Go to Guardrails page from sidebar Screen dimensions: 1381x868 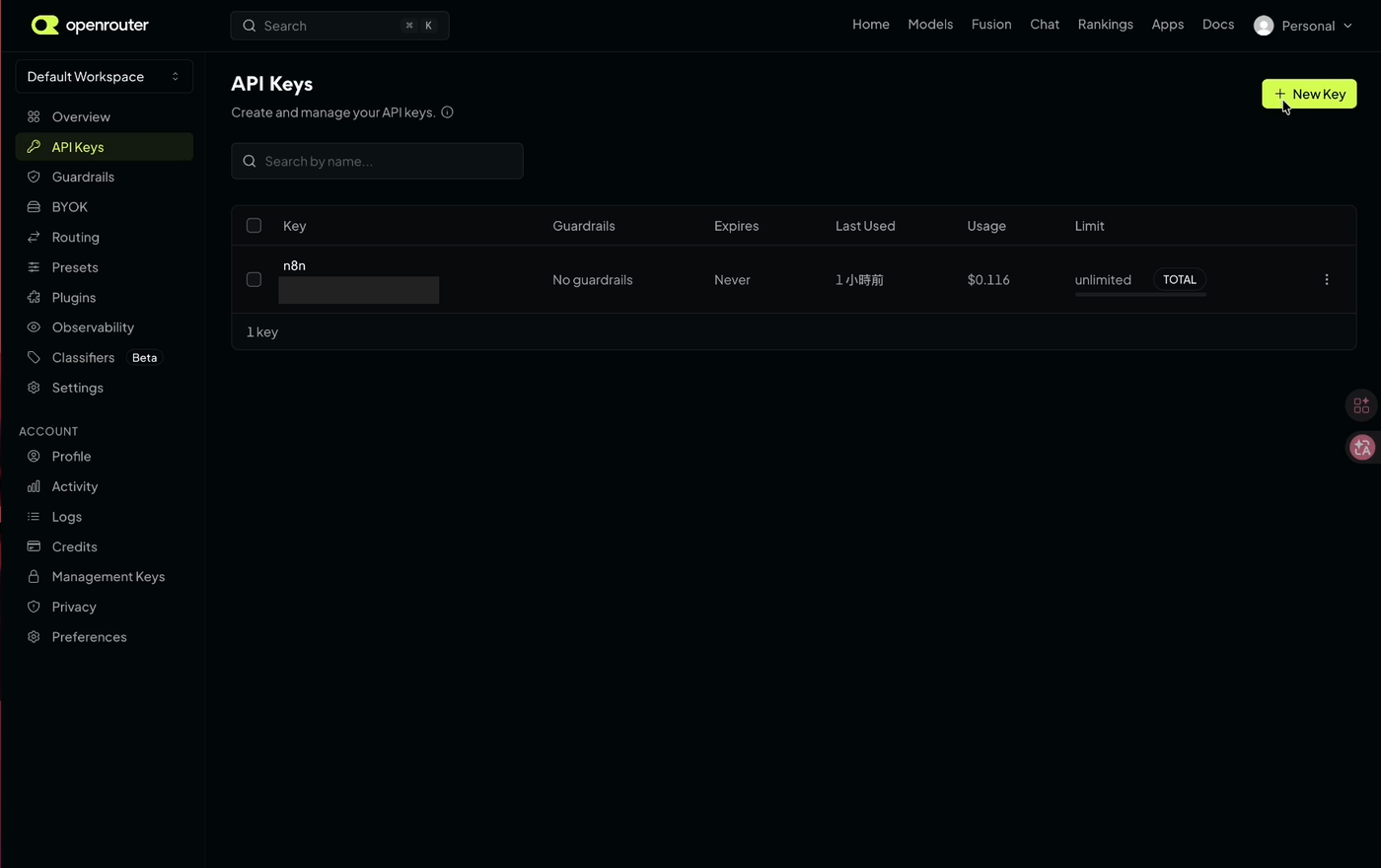pos(105,177)
